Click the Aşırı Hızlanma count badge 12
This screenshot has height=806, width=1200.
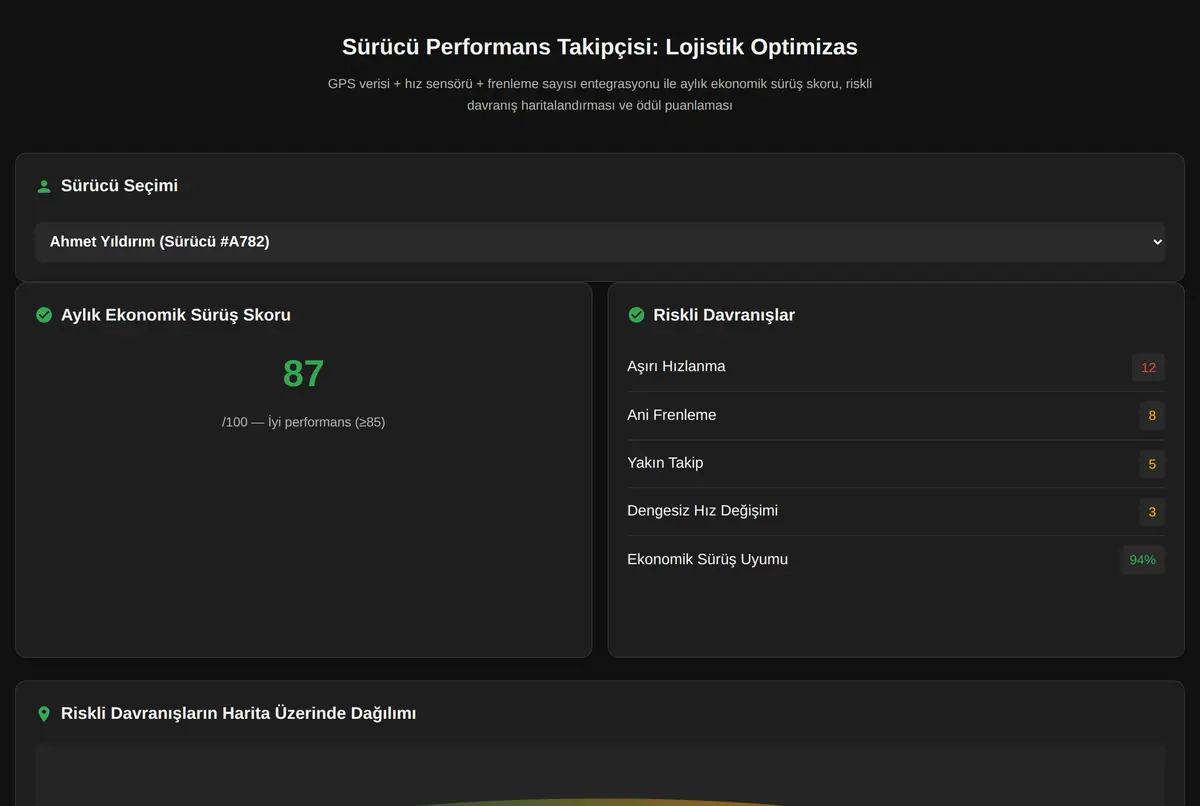point(1148,367)
